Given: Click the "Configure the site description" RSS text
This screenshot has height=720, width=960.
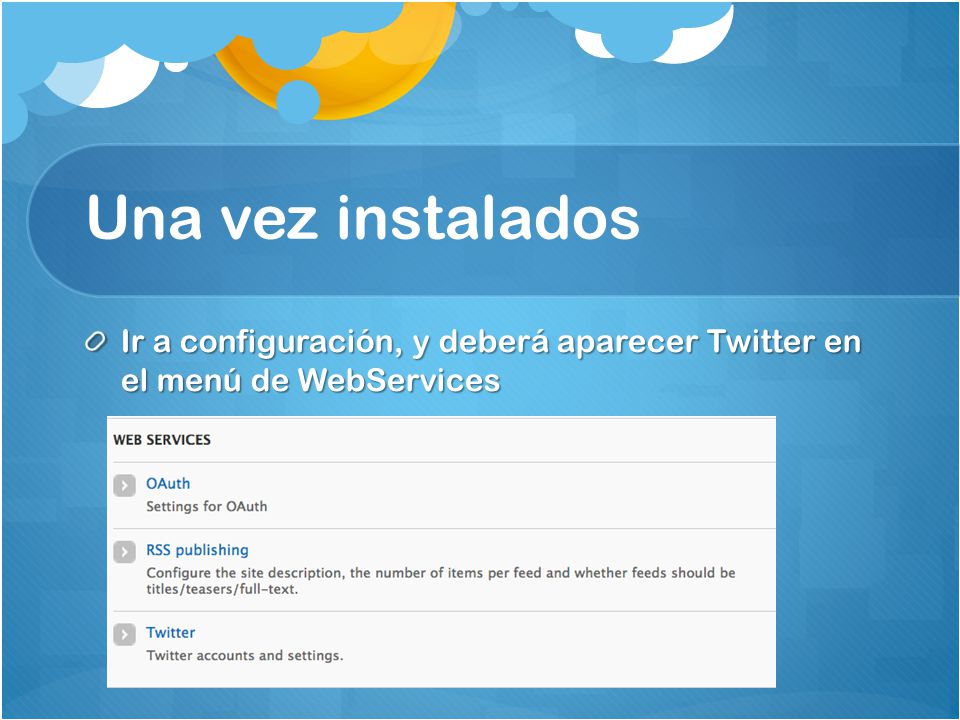Looking at the screenshot, I should pyautogui.click(x=440, y=580).
